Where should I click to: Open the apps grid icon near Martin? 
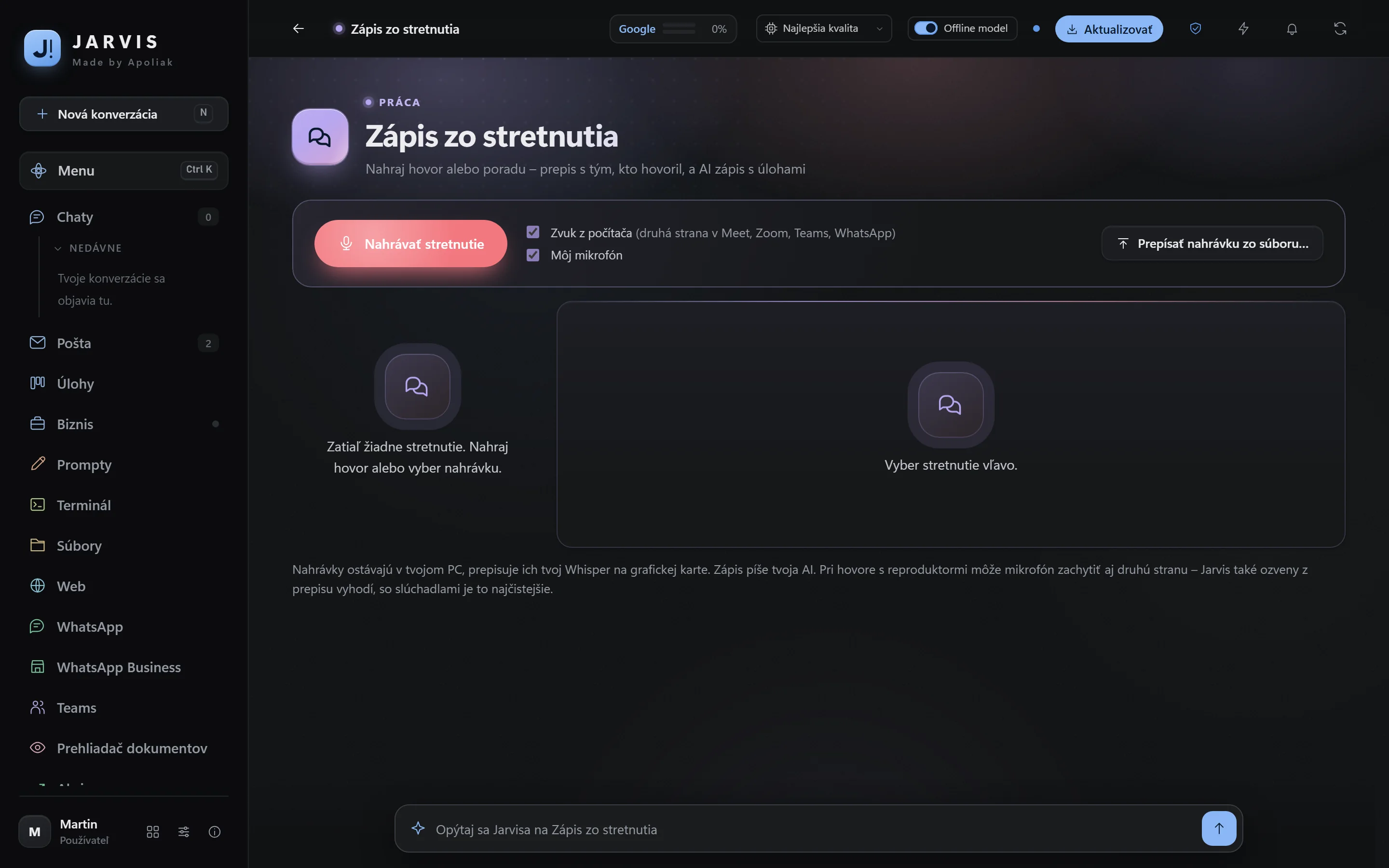[153, 832]
